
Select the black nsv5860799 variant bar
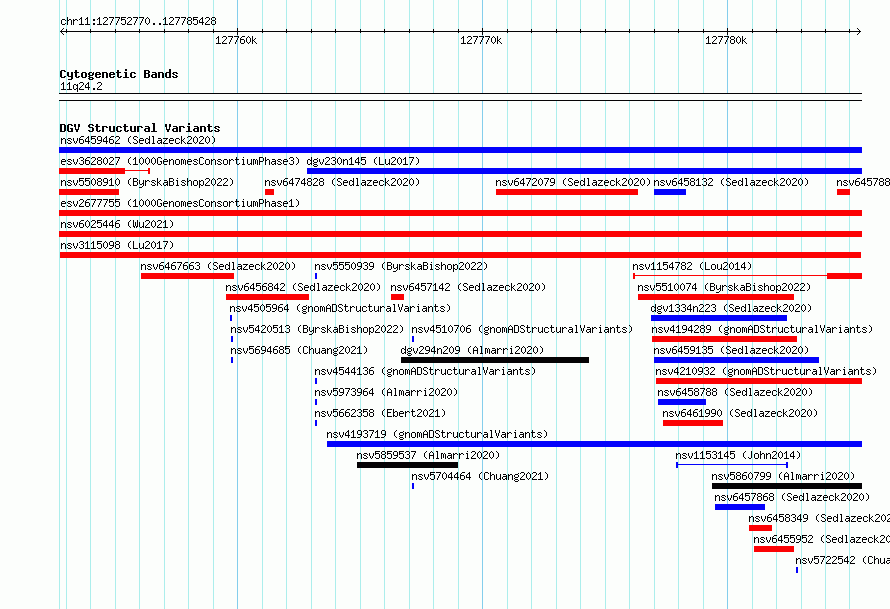(x=787, y=486)
